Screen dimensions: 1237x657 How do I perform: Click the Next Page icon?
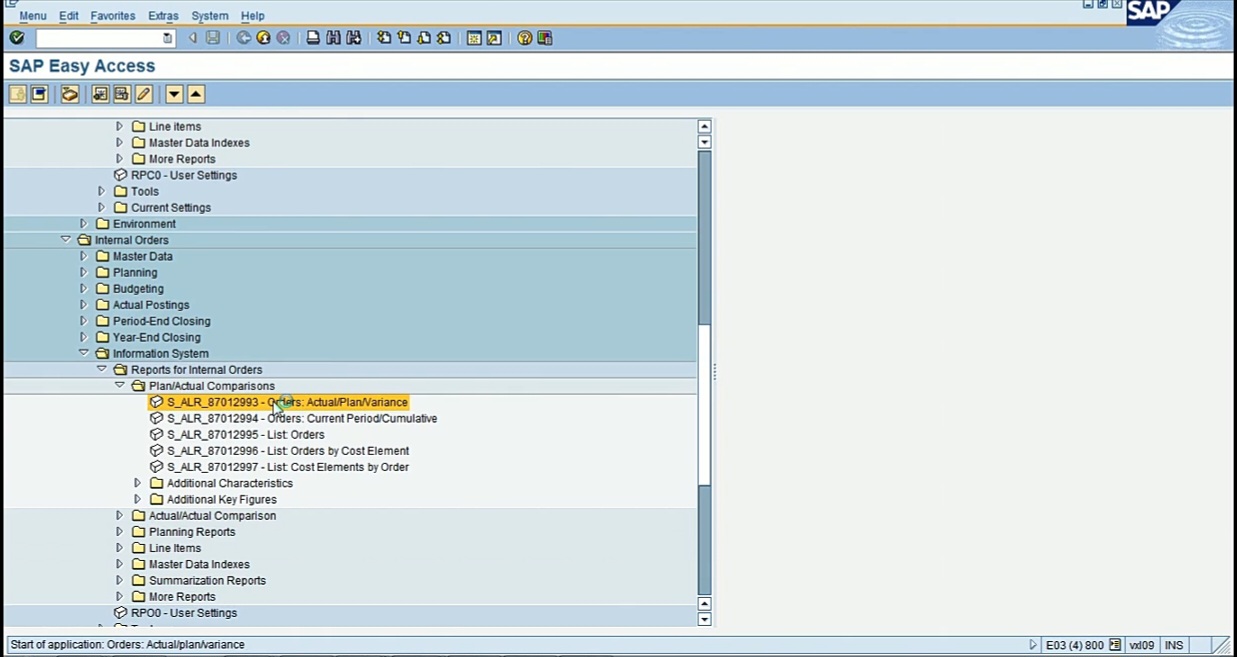click(424, 38)
